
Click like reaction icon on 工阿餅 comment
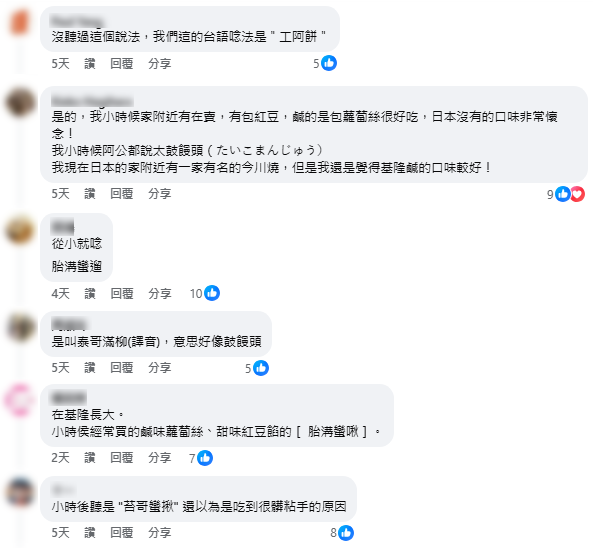329,63
